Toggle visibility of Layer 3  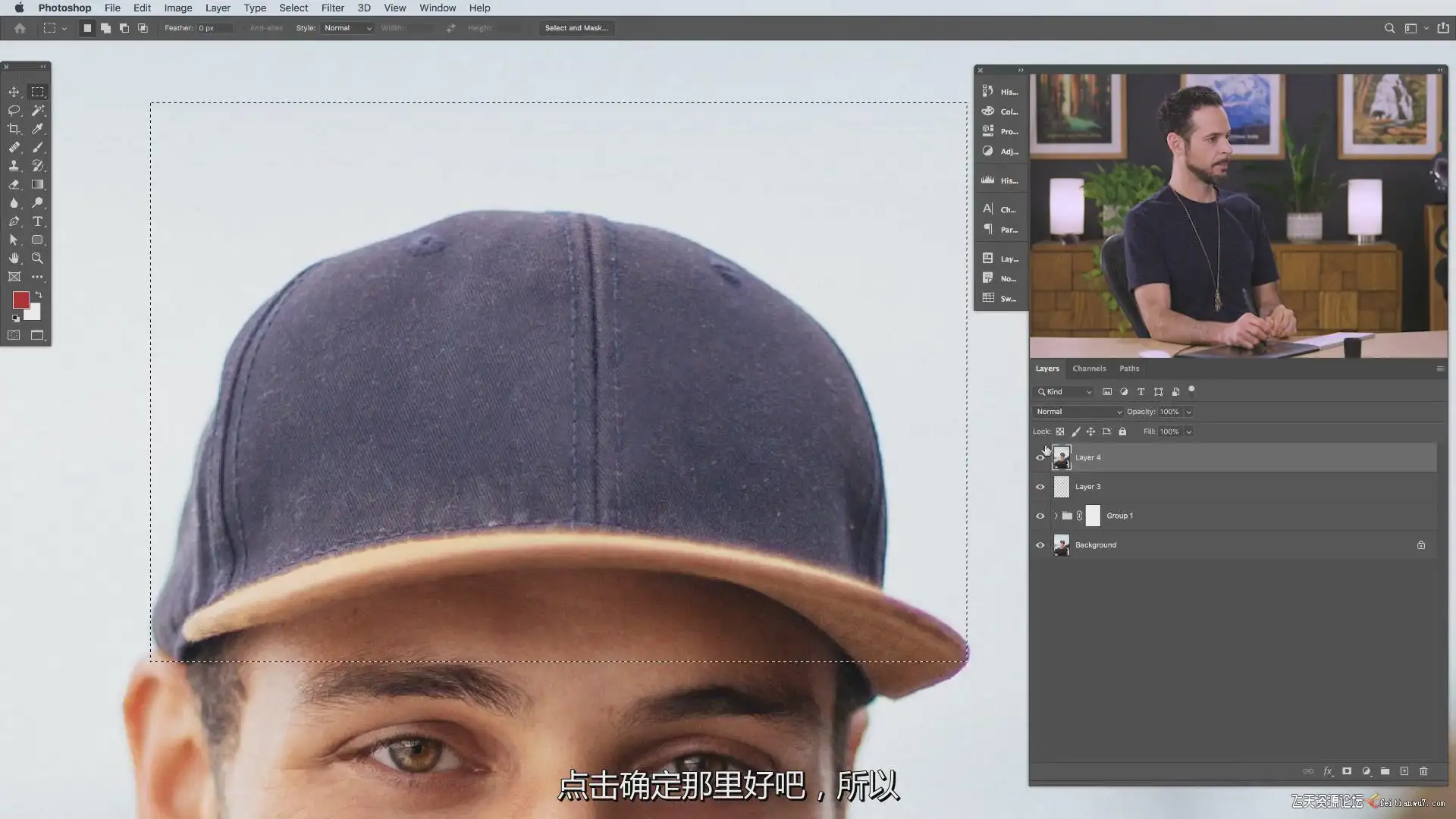click(1040, 487)
